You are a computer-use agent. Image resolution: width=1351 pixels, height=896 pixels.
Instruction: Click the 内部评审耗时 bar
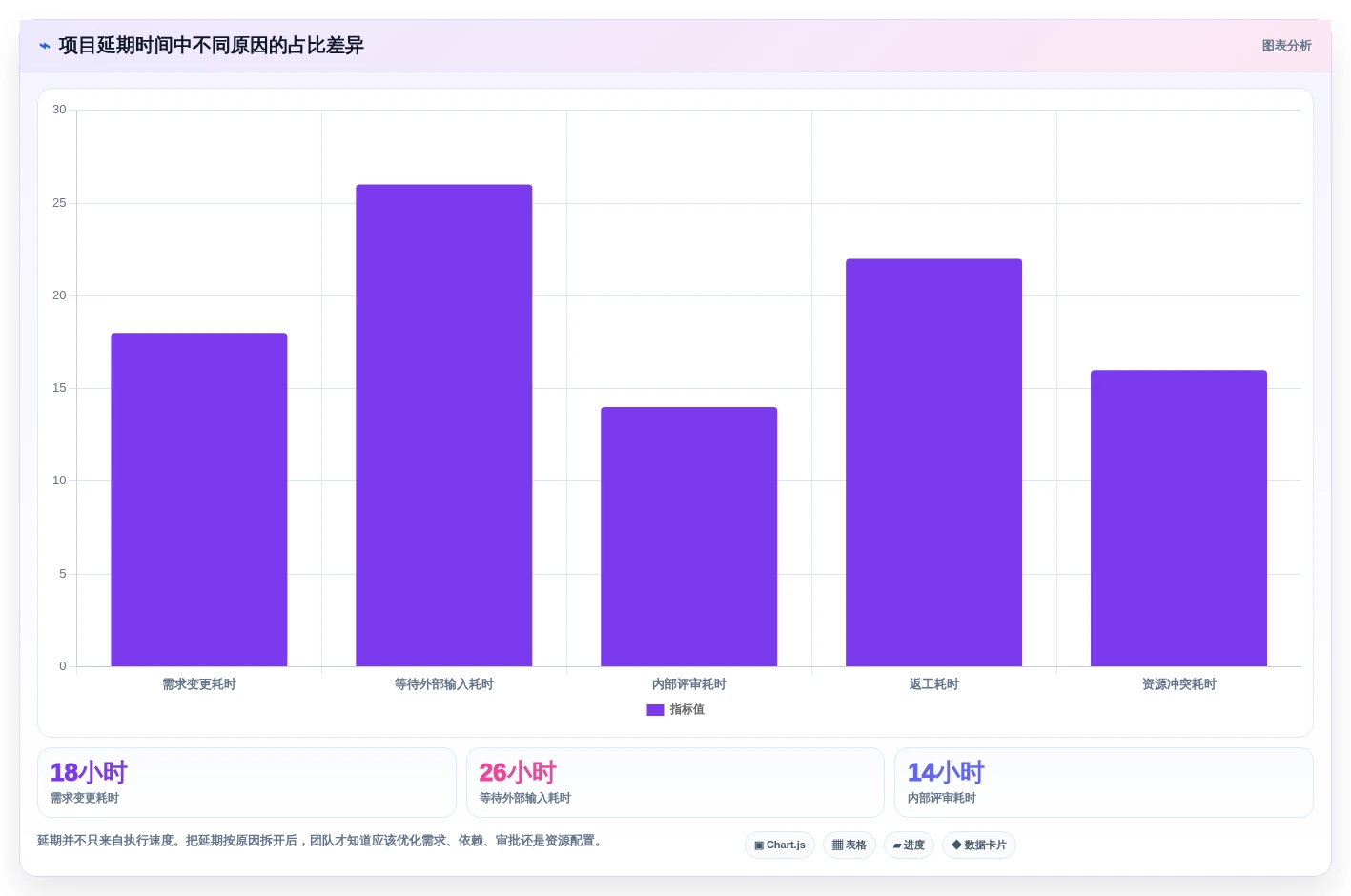coord(688,537)
